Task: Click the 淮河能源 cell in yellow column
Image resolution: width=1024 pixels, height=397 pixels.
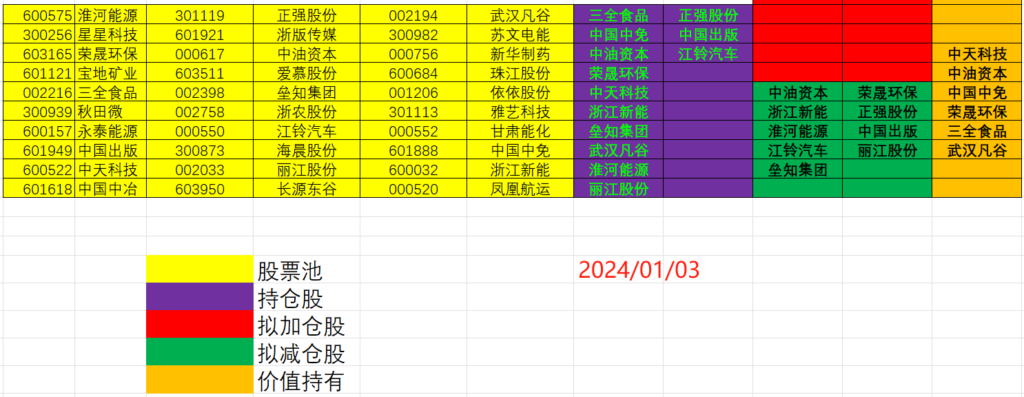Action: (x=108, y=15)
